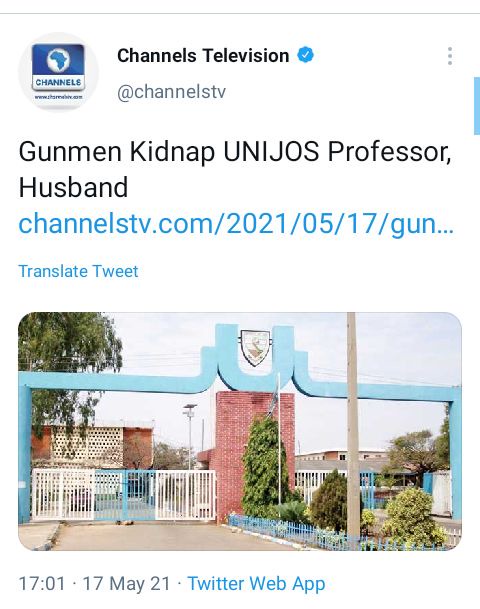Click the Channels Television display name
Viewport: 480px width, 609px height.
(203, 56)
